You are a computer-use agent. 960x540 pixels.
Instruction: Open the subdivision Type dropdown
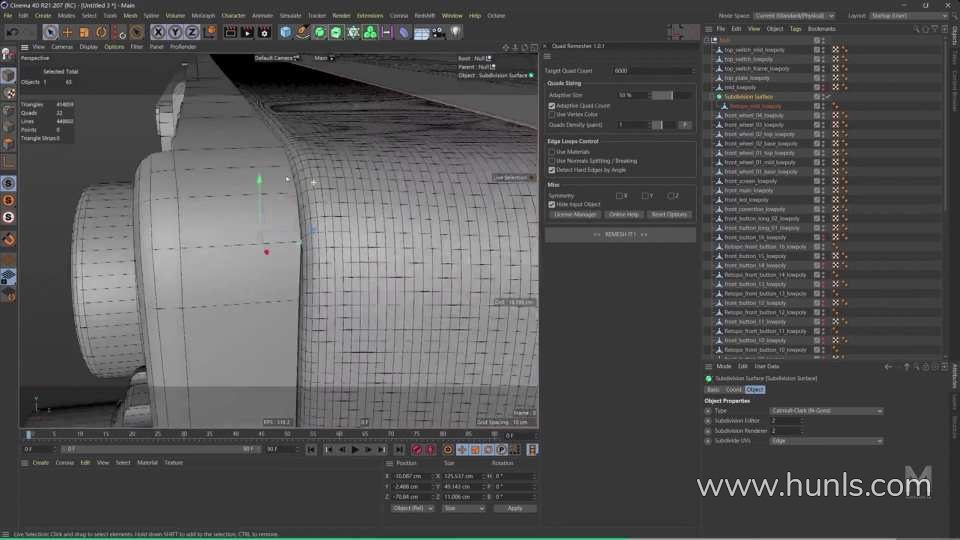(826, 410)
